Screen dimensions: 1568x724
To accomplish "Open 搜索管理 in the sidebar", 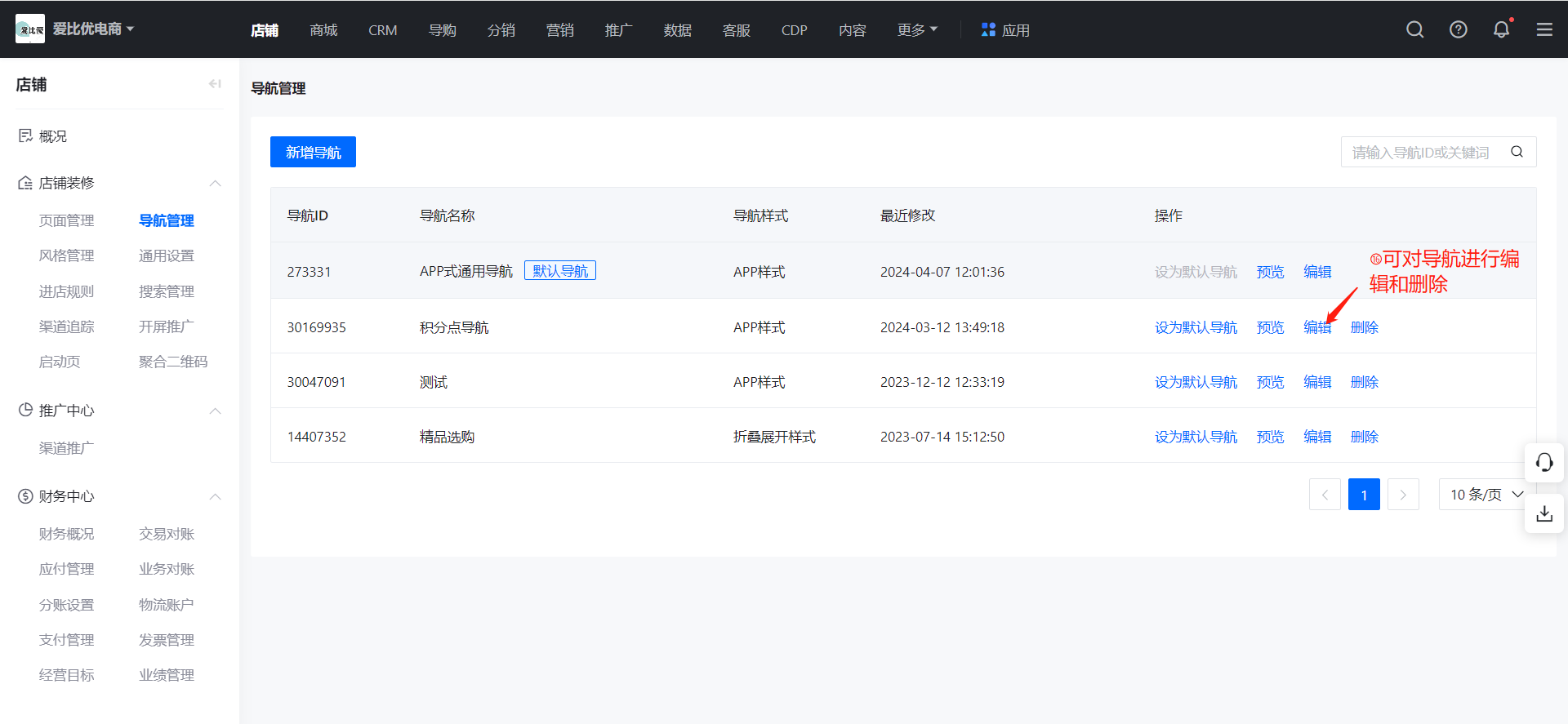I will [167, 291].
